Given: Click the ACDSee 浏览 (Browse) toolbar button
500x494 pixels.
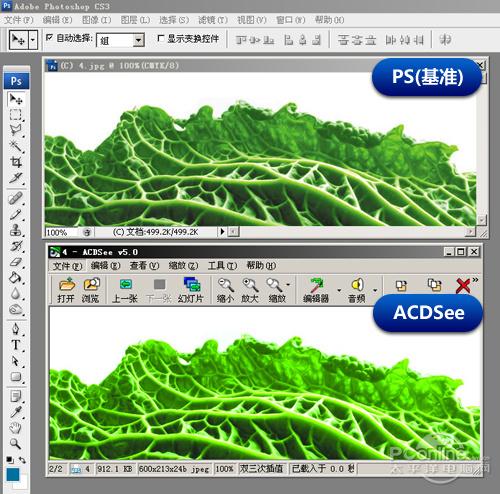Looking at the screenshot, I should [91, 290].
